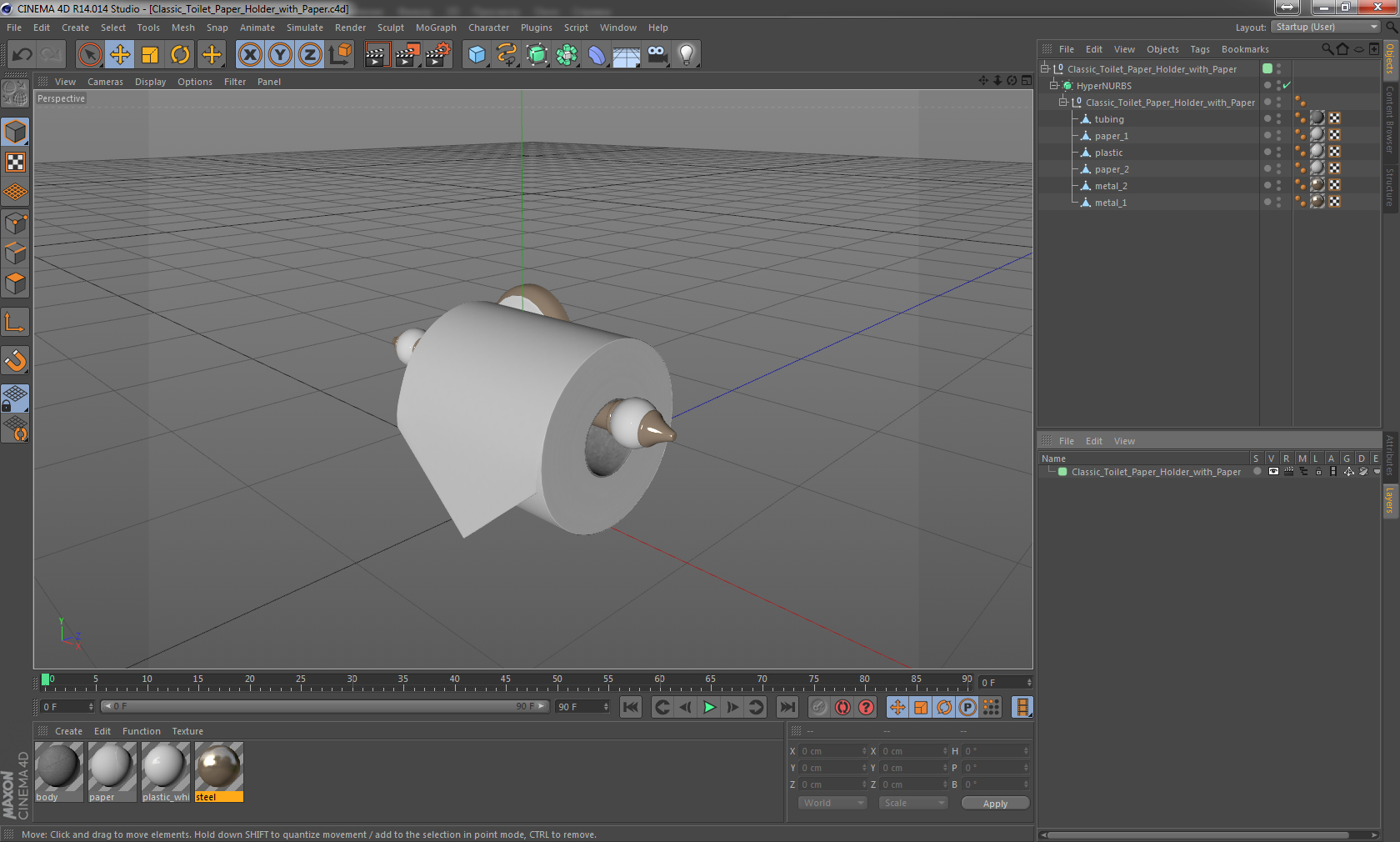Open material manager Texture menu

(187, 731)
